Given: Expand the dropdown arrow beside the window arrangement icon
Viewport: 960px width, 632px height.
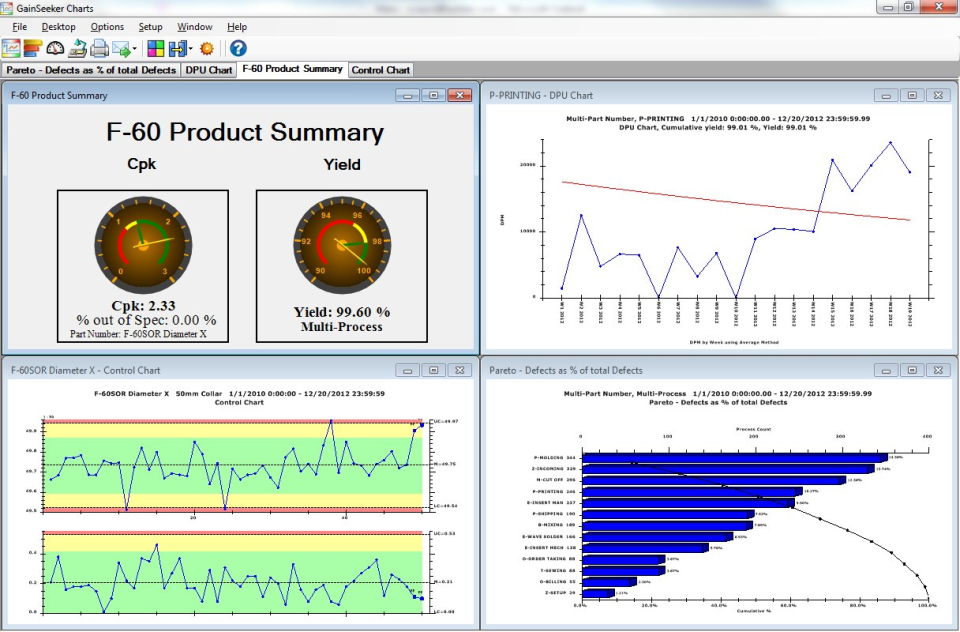Looking at the screenshot, I should 190,49.
